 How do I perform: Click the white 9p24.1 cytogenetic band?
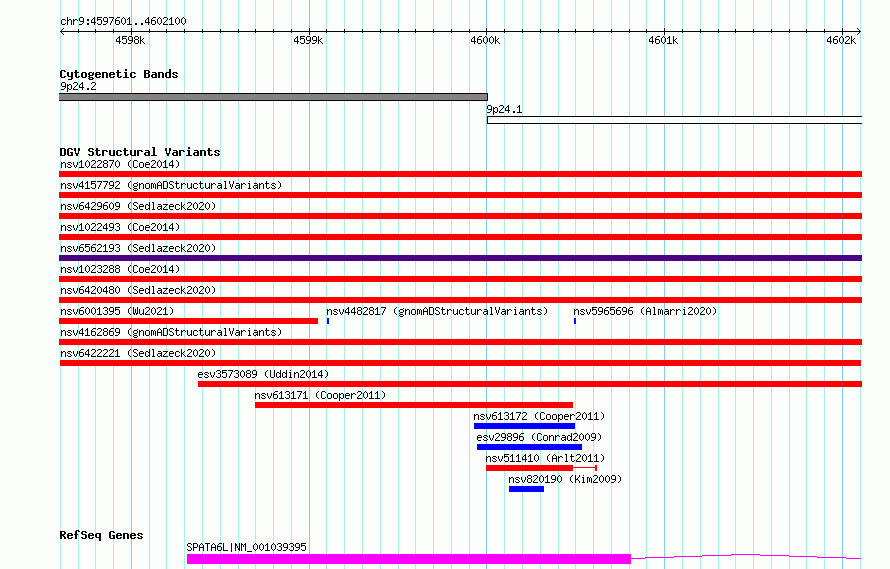tap(674, 120)
